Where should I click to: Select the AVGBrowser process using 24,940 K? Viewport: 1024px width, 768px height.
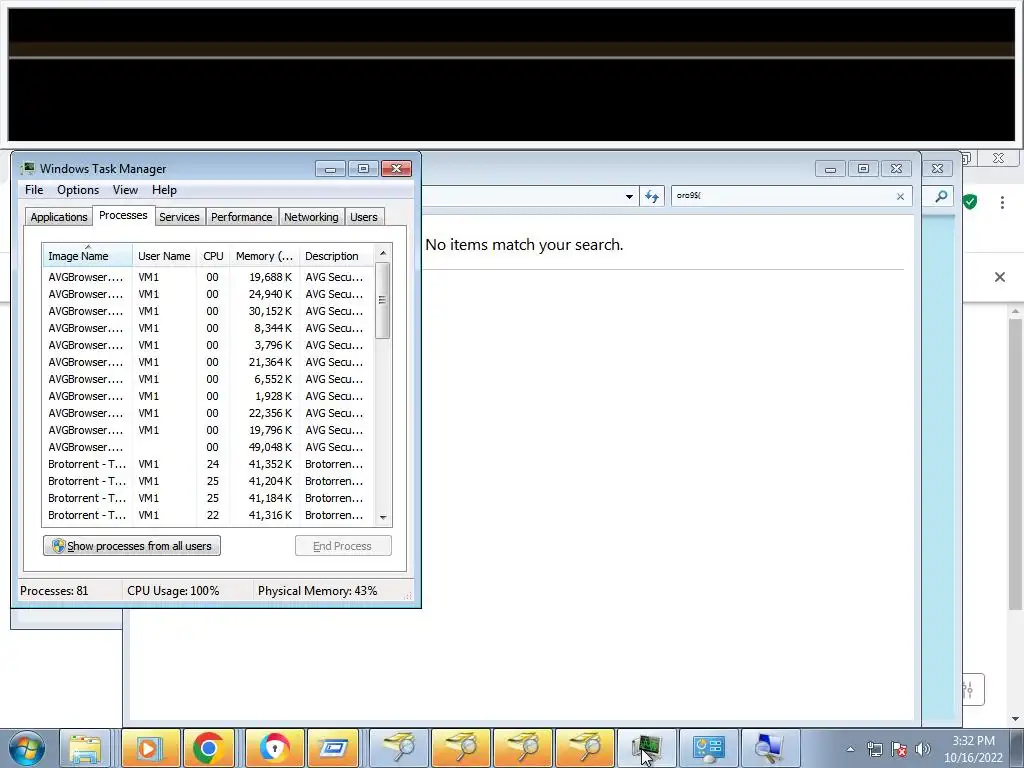click(x=208, y=294)
